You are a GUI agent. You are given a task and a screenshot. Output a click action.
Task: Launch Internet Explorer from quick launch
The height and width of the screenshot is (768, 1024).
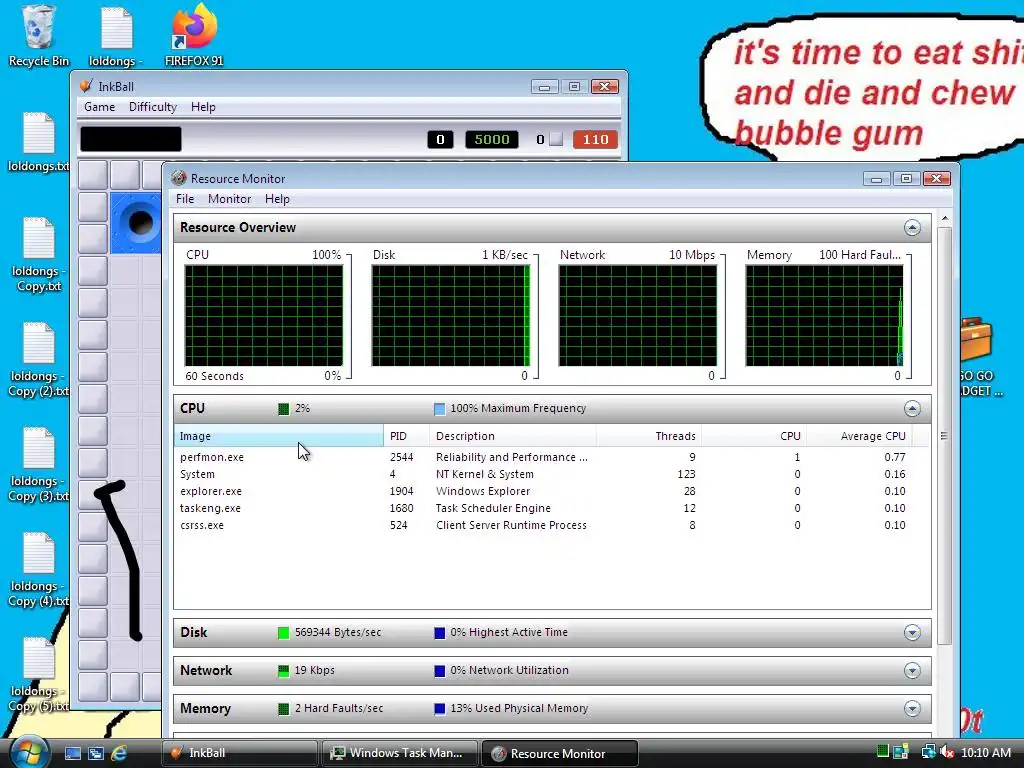(x=119, y=753)
